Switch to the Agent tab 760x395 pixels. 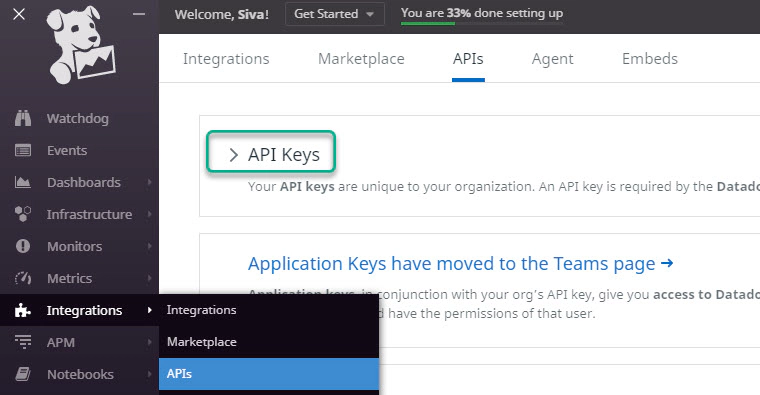[x=553, y=59]
